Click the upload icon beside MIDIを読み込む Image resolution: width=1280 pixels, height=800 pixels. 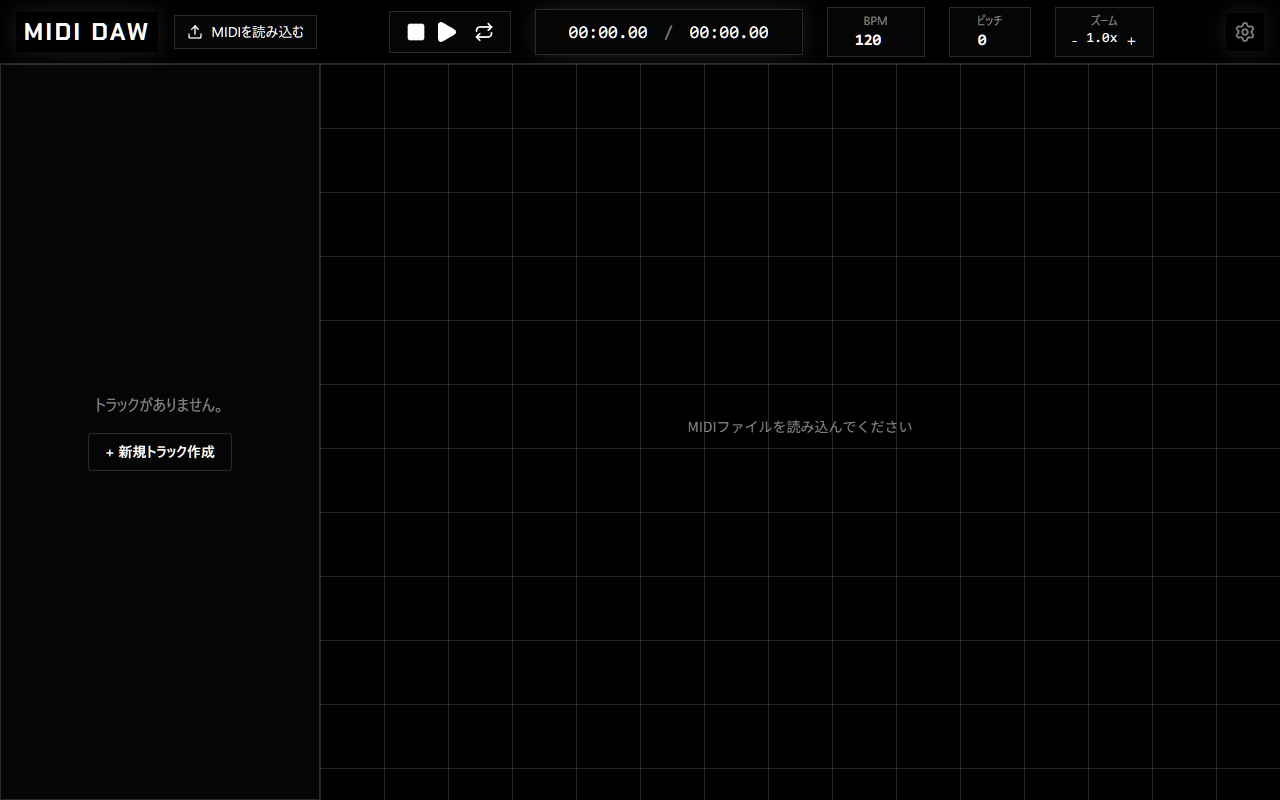point(195,32)
